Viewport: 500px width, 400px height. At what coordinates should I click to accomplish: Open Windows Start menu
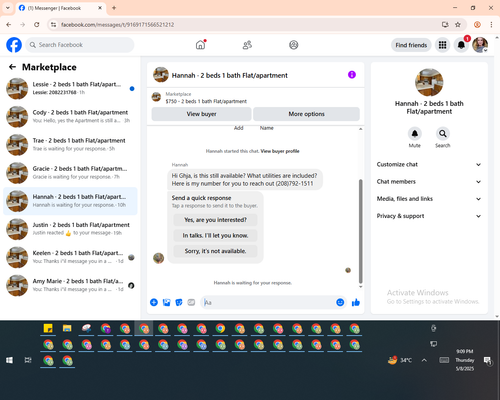[9, 360]
